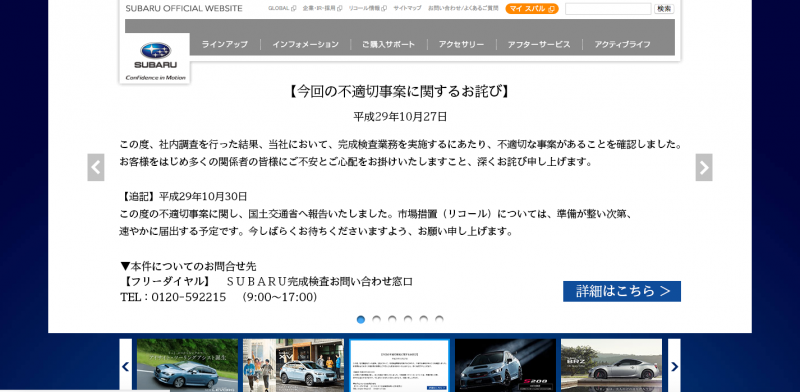The height and width of the screenshot is (392, 800).
Task: Click the orange マイスバル button
Action: click(532, 9)
